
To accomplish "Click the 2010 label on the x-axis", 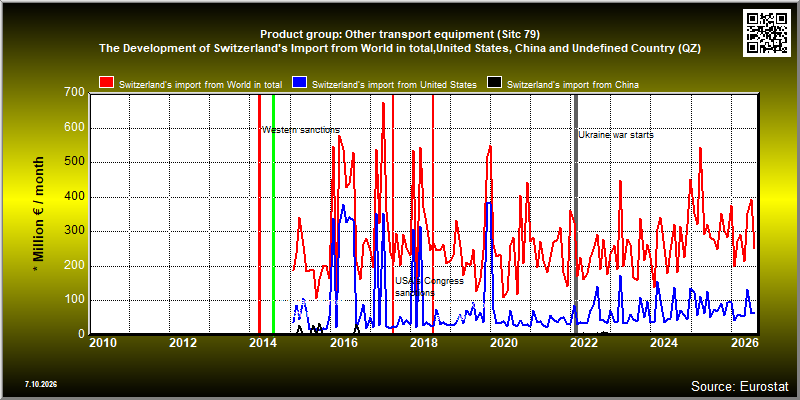I will 103,343.
